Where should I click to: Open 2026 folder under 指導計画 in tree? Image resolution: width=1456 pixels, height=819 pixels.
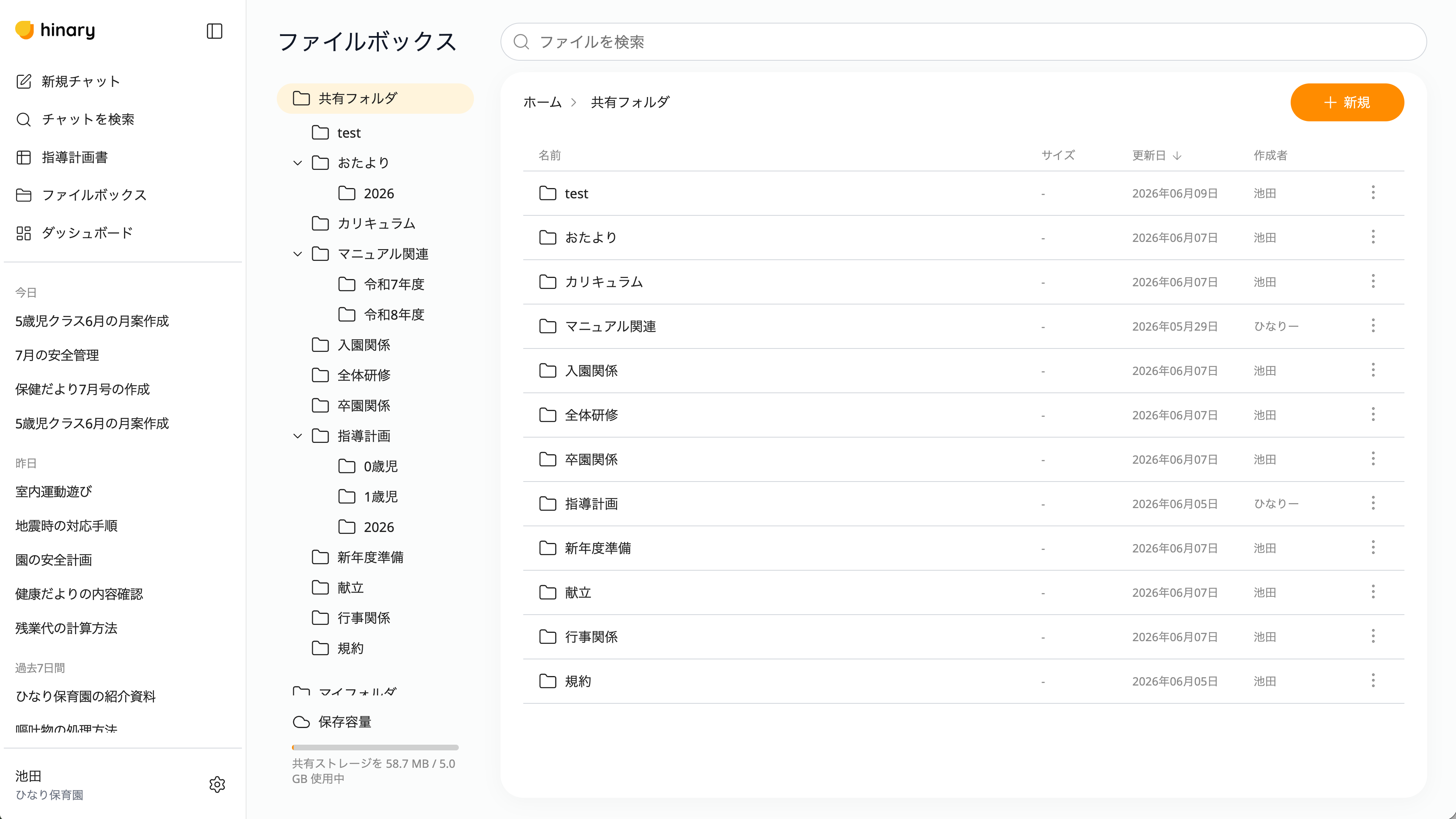(366, 527)
